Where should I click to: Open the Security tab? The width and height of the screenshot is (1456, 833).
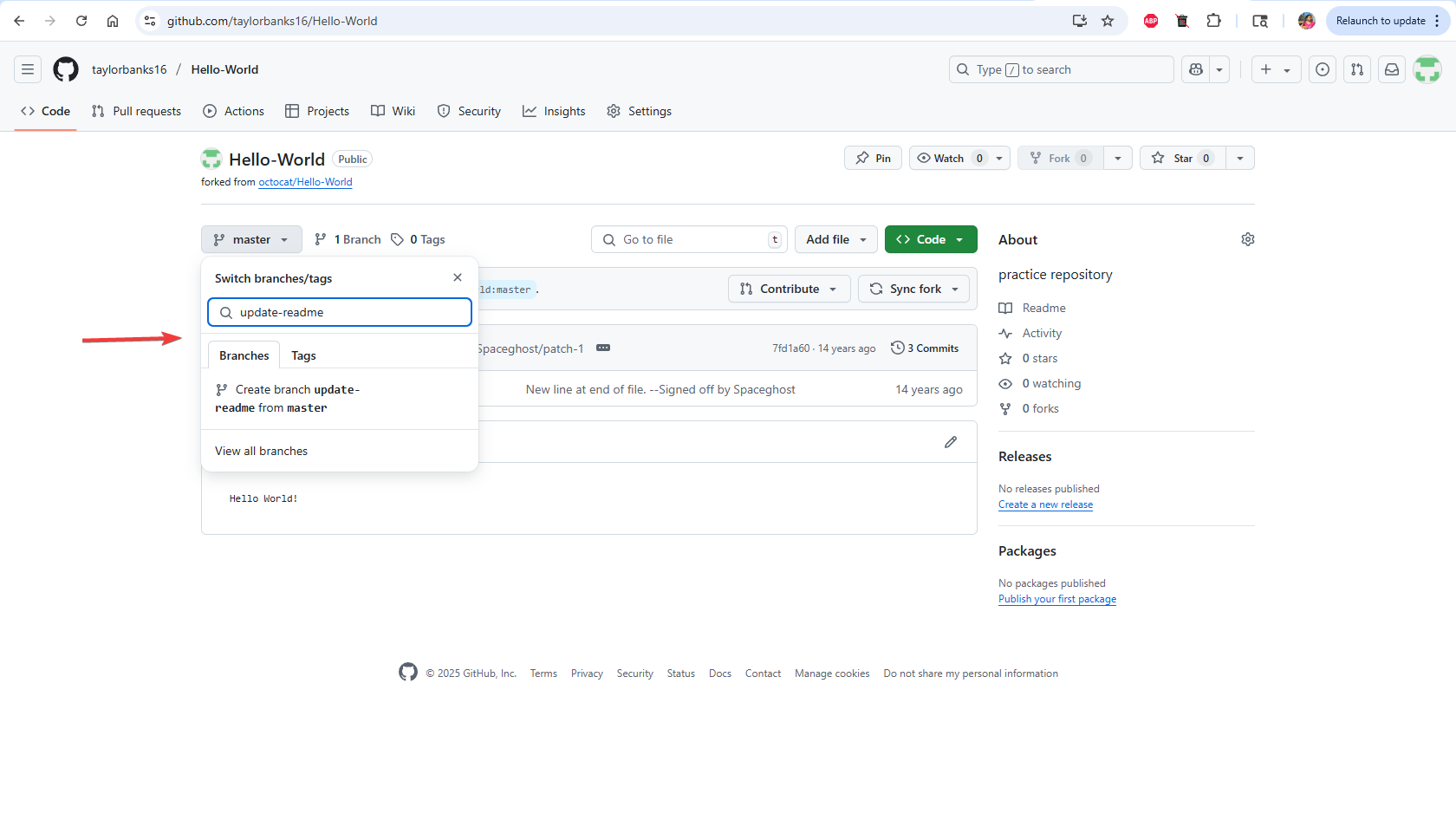tap(469, 111)
